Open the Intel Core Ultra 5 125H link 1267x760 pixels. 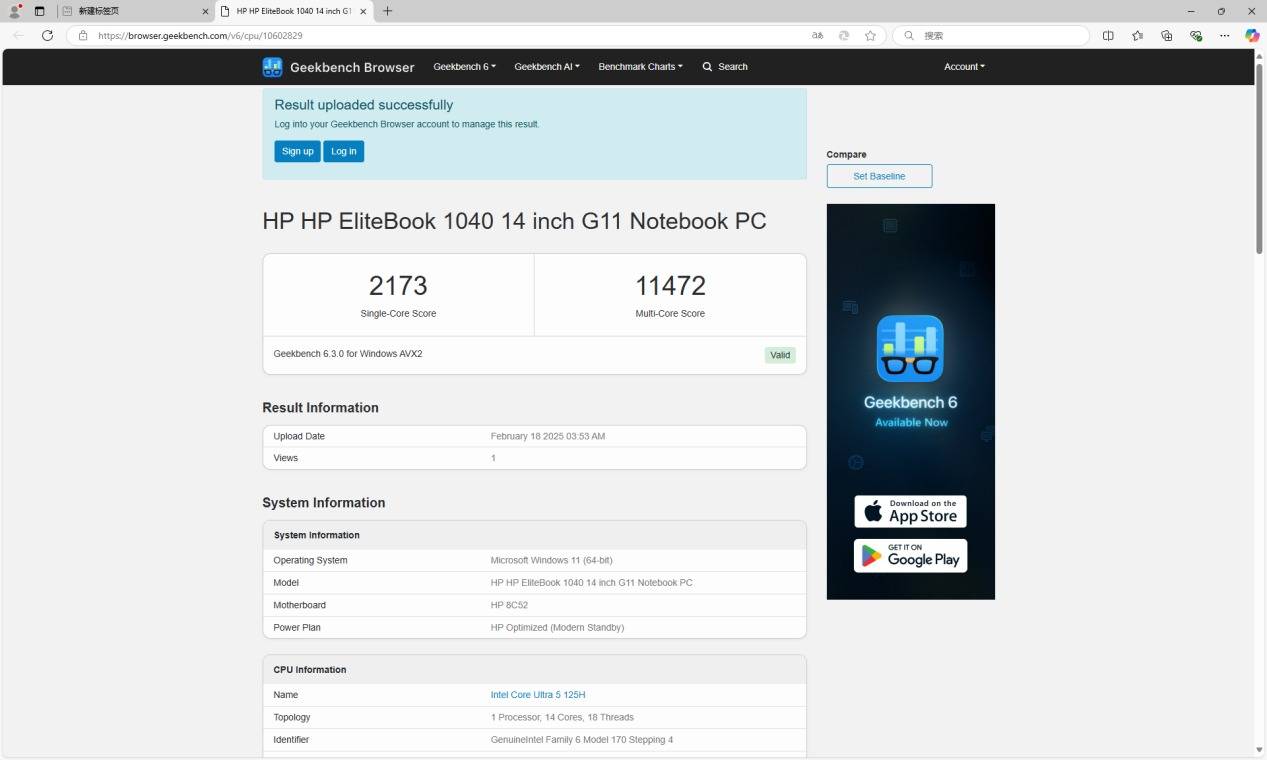coord(538,695)
